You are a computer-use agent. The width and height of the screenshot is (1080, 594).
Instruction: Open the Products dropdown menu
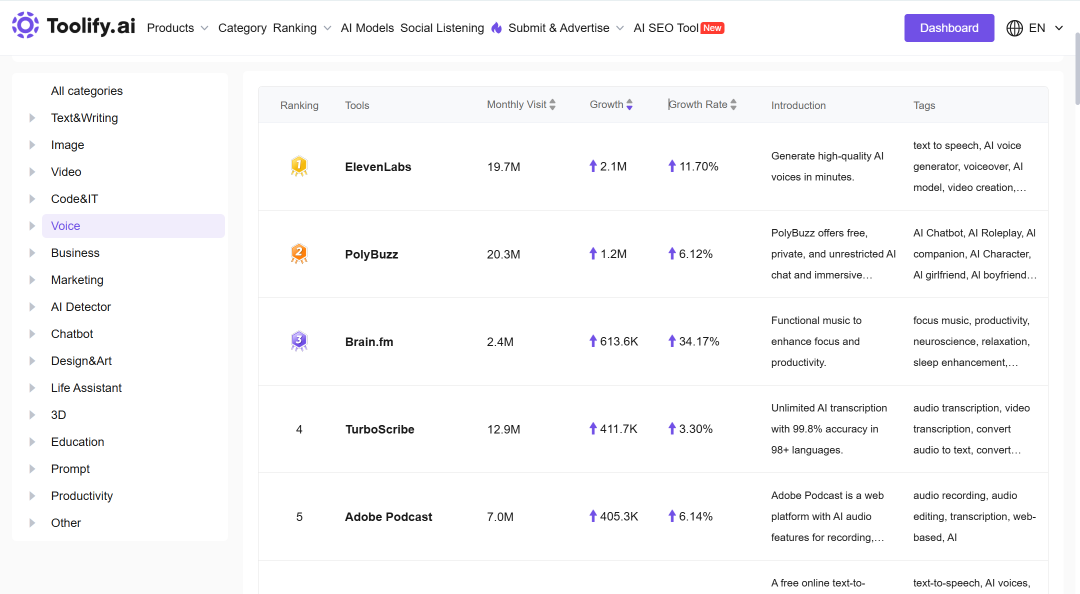pos(178,28)
